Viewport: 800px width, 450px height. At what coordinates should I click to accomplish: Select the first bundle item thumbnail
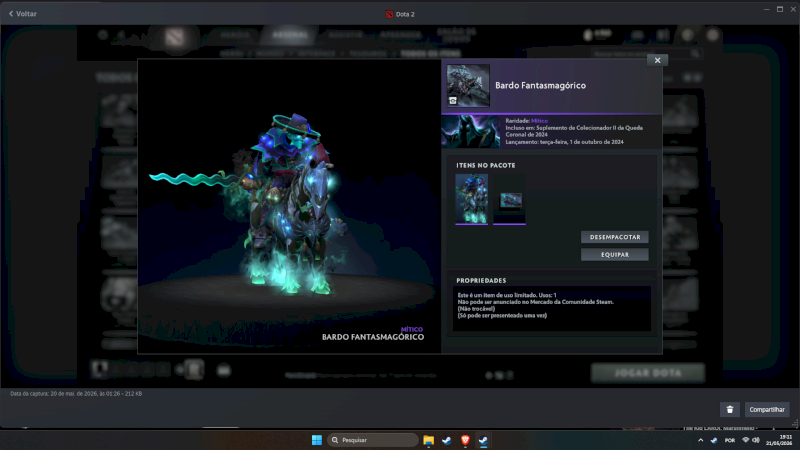pos(471,199)
